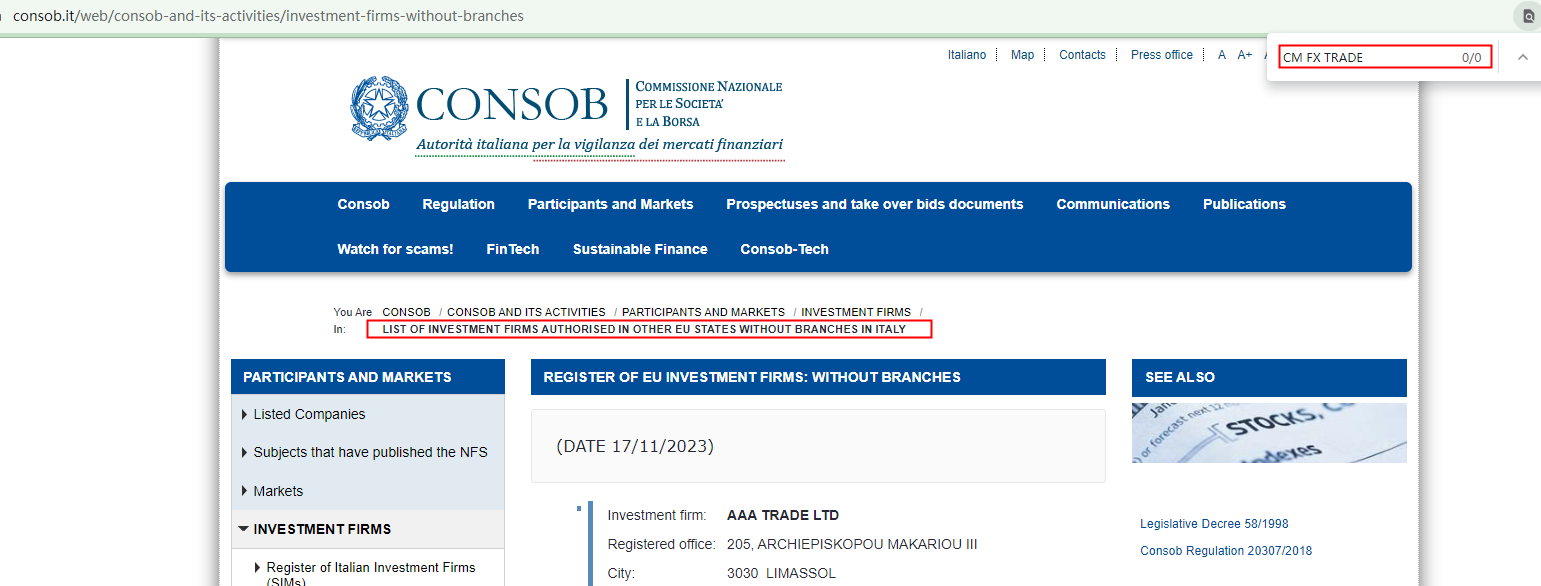Open the Map link
The height and width of the screenshot is (586, 1541).
point(1022,55)
